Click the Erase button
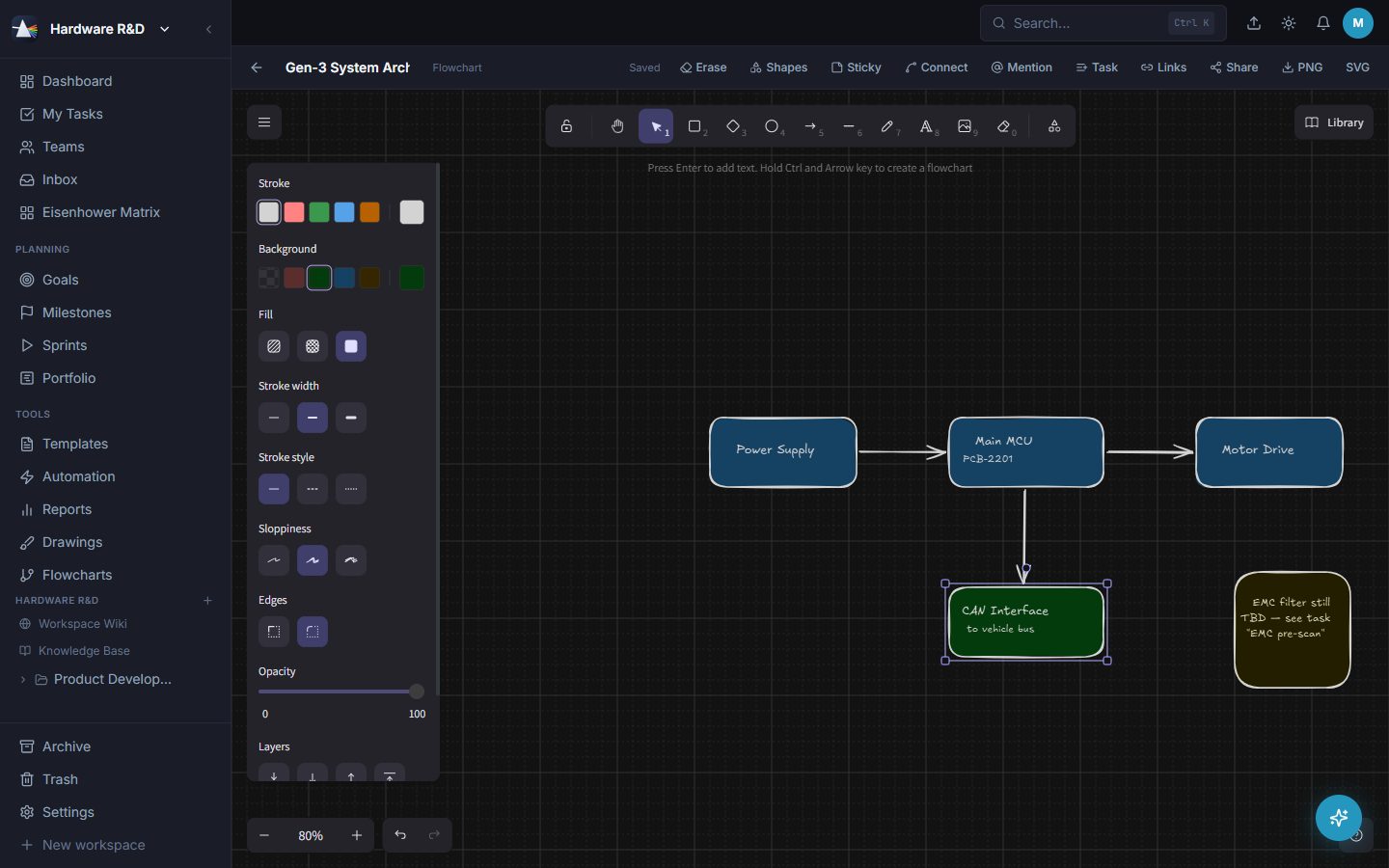The height and width of the screenshot is (868, 1389). [703, 68]
